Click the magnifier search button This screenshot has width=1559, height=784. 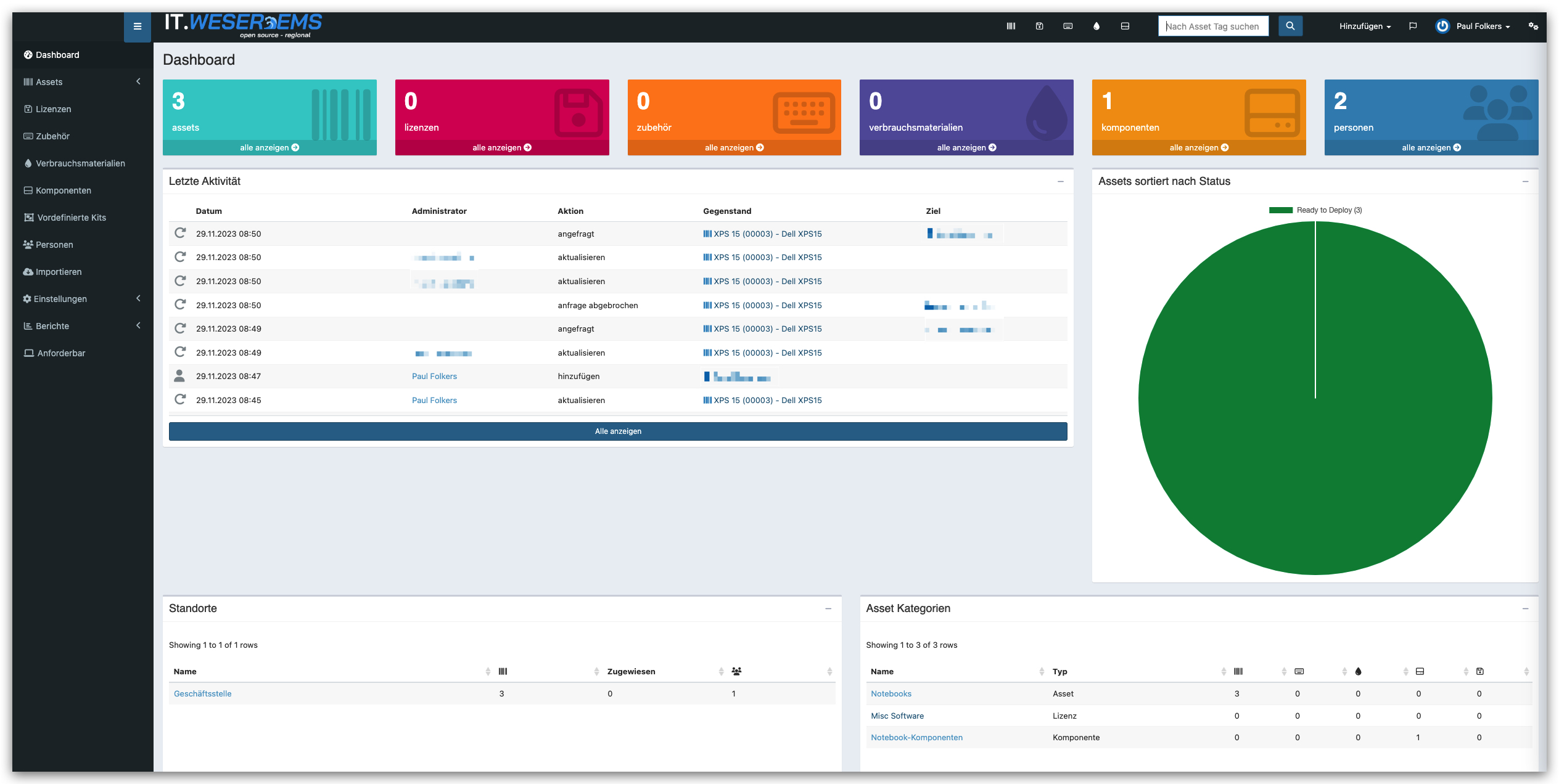(1290, 27)
